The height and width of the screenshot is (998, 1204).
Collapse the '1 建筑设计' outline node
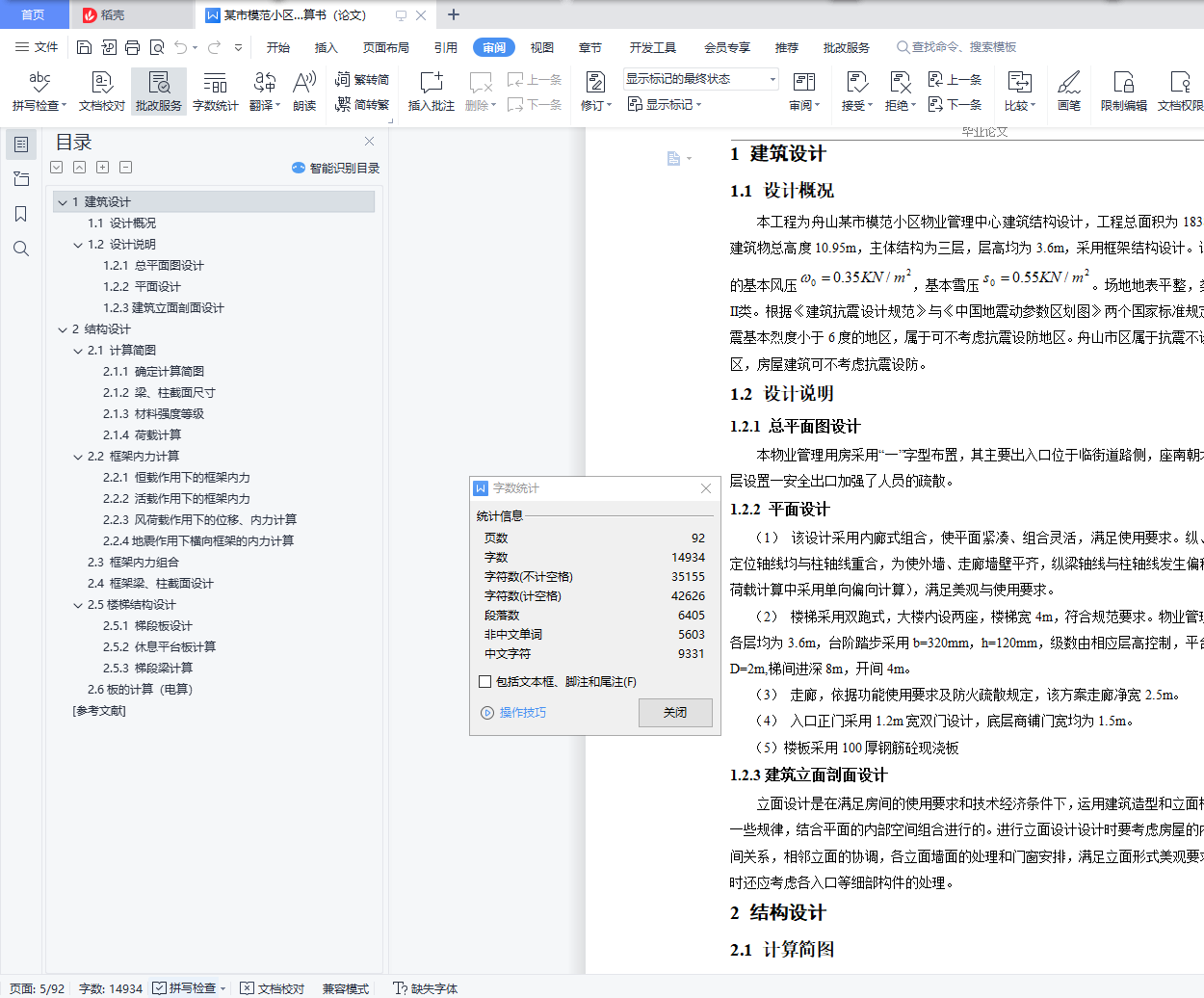point(63,202)
